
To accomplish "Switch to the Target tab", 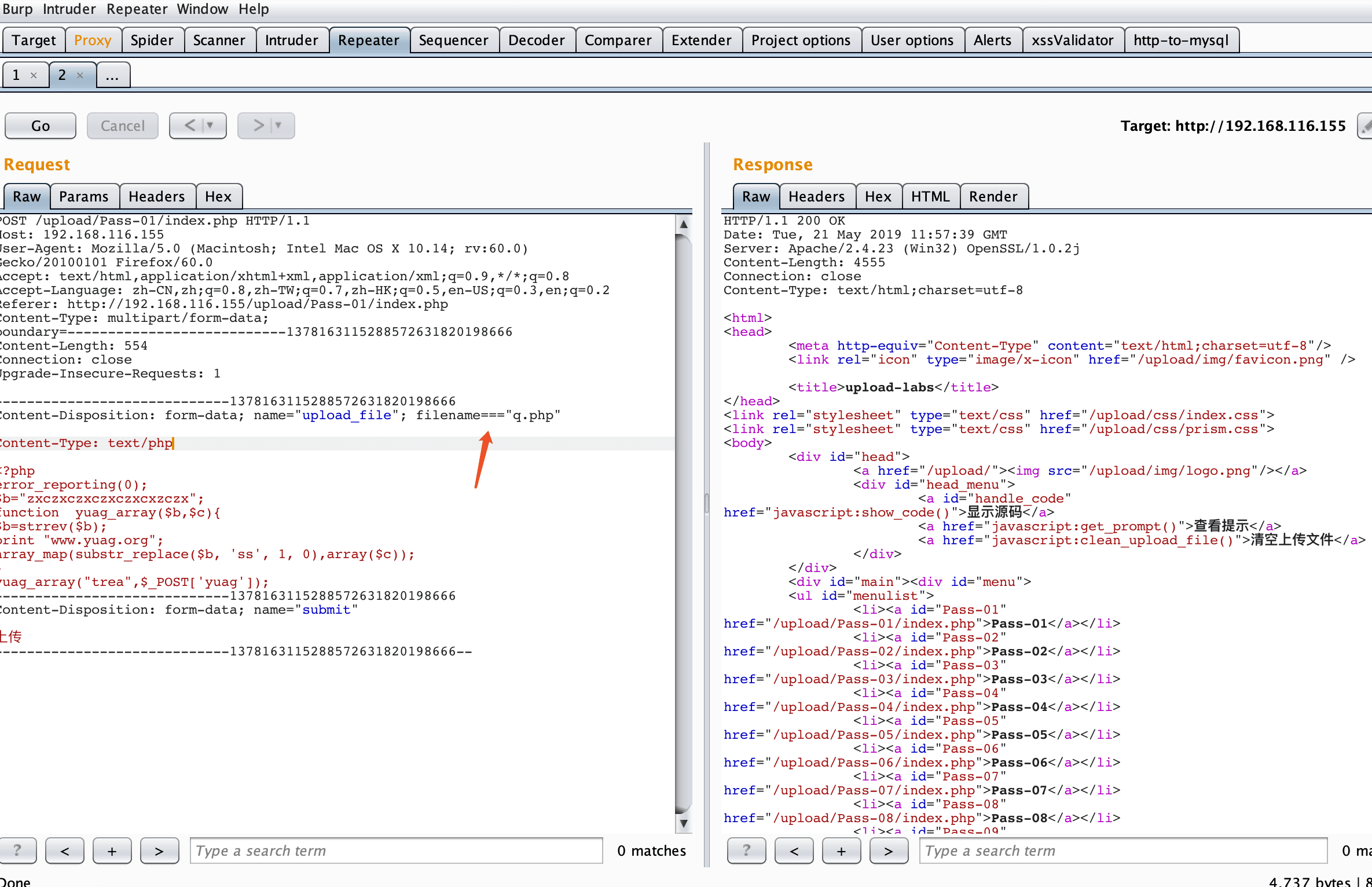I will pyautogui.click(x=34, y=40).
